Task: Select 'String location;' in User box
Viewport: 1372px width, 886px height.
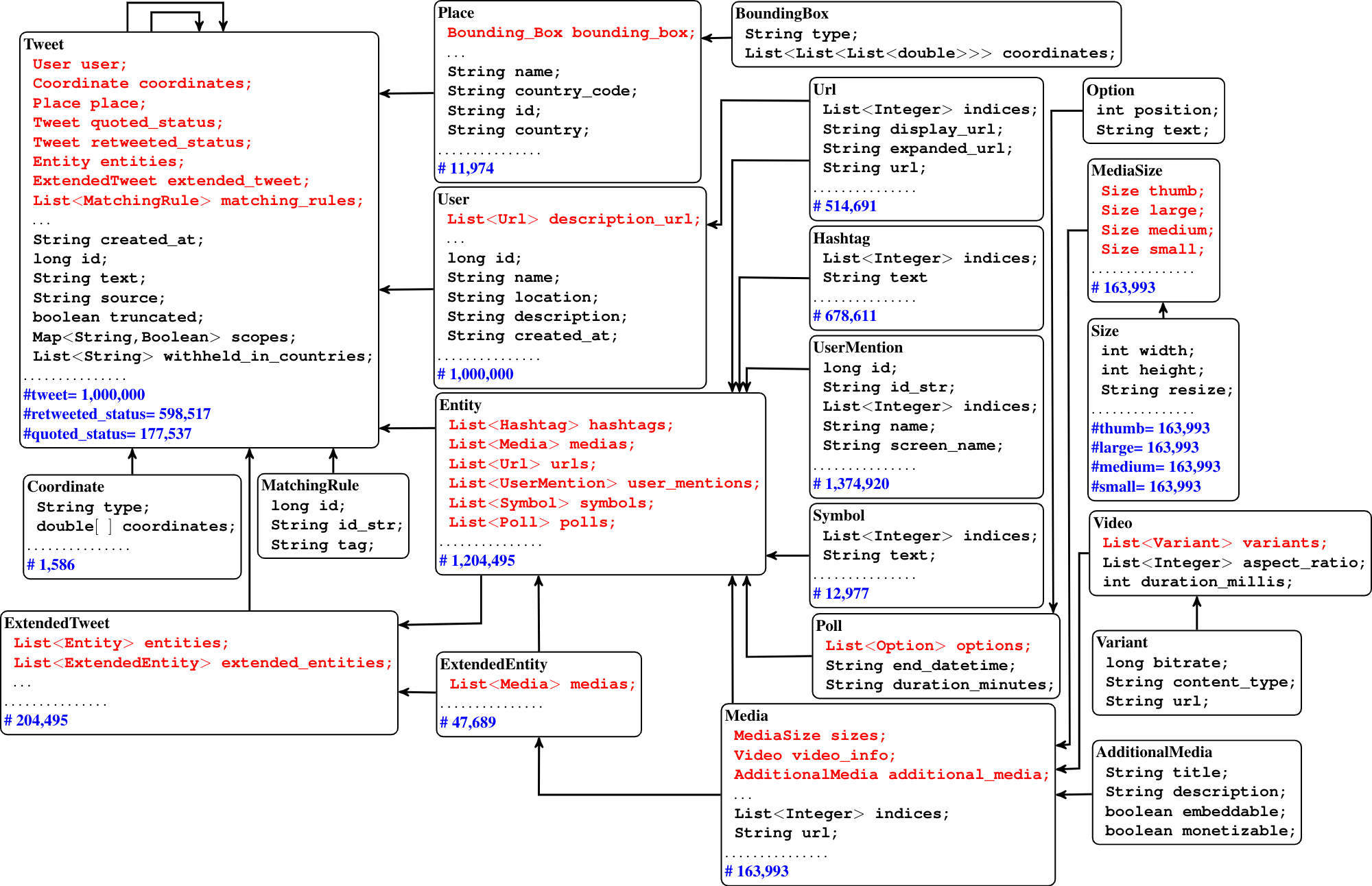Action: point(523,298)
